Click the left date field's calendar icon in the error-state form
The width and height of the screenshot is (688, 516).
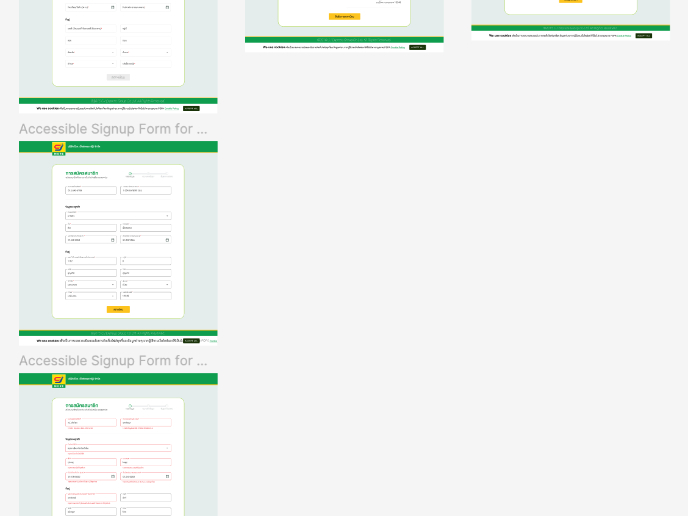(x=112, y=477)
